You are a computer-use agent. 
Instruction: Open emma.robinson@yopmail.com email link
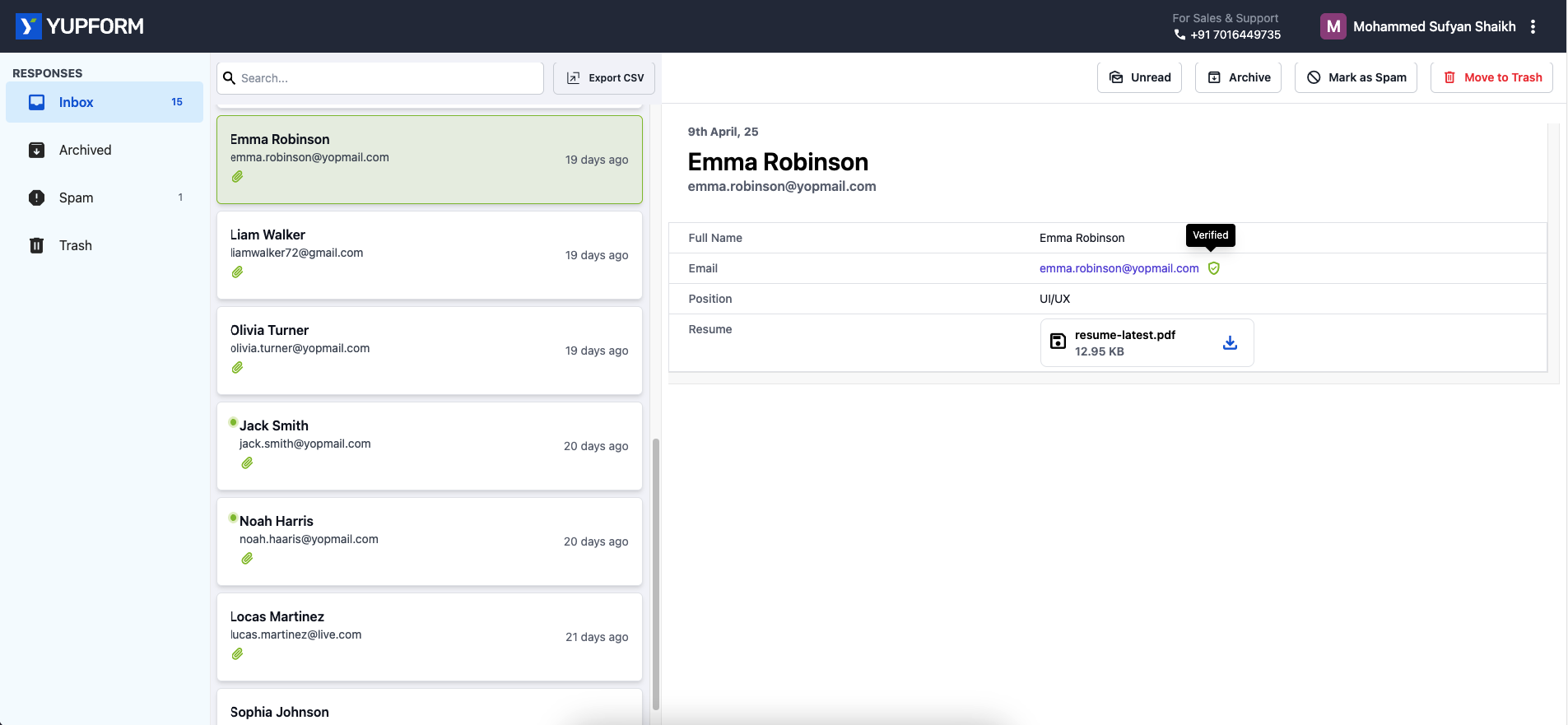[x=1119, y=268]
